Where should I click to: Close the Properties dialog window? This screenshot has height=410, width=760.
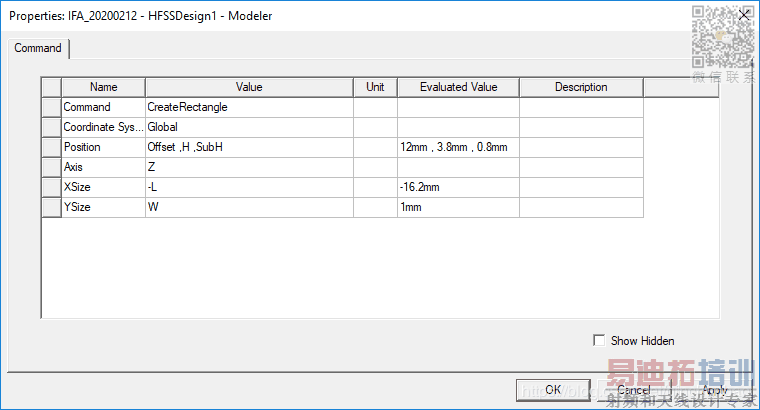coord(743,15)
